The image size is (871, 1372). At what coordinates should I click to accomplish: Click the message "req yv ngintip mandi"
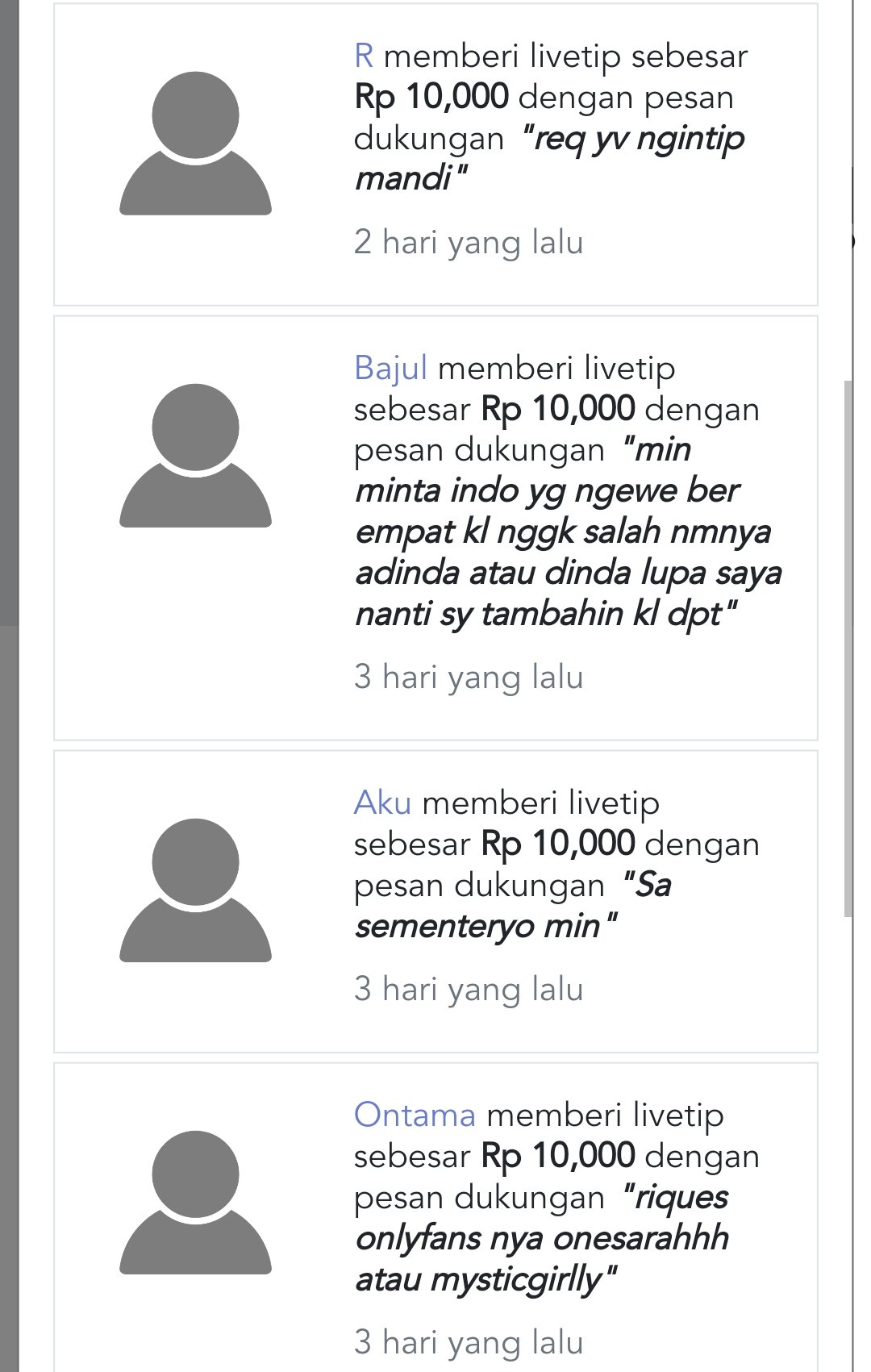(x=550, y=158)
